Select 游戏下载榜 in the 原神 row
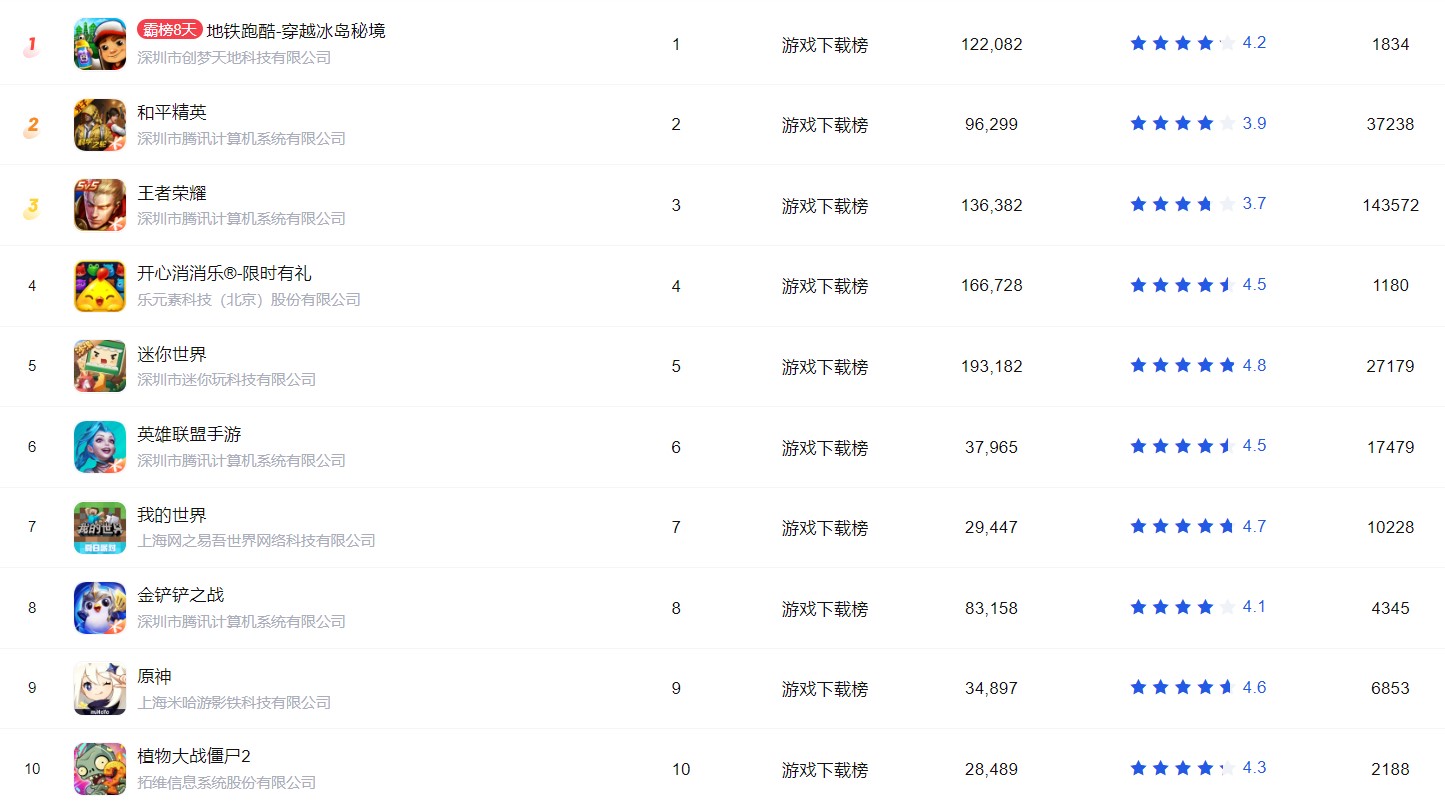 [825, 689]
